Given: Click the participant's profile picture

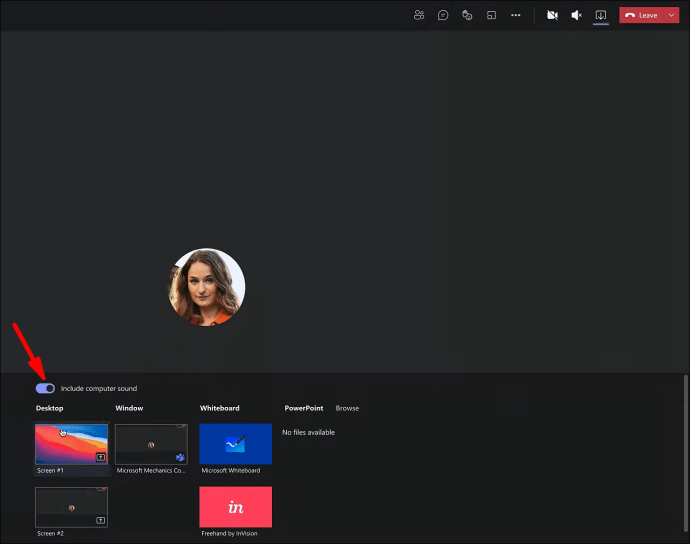Looking at the screenshot, I should coord(206,287).
